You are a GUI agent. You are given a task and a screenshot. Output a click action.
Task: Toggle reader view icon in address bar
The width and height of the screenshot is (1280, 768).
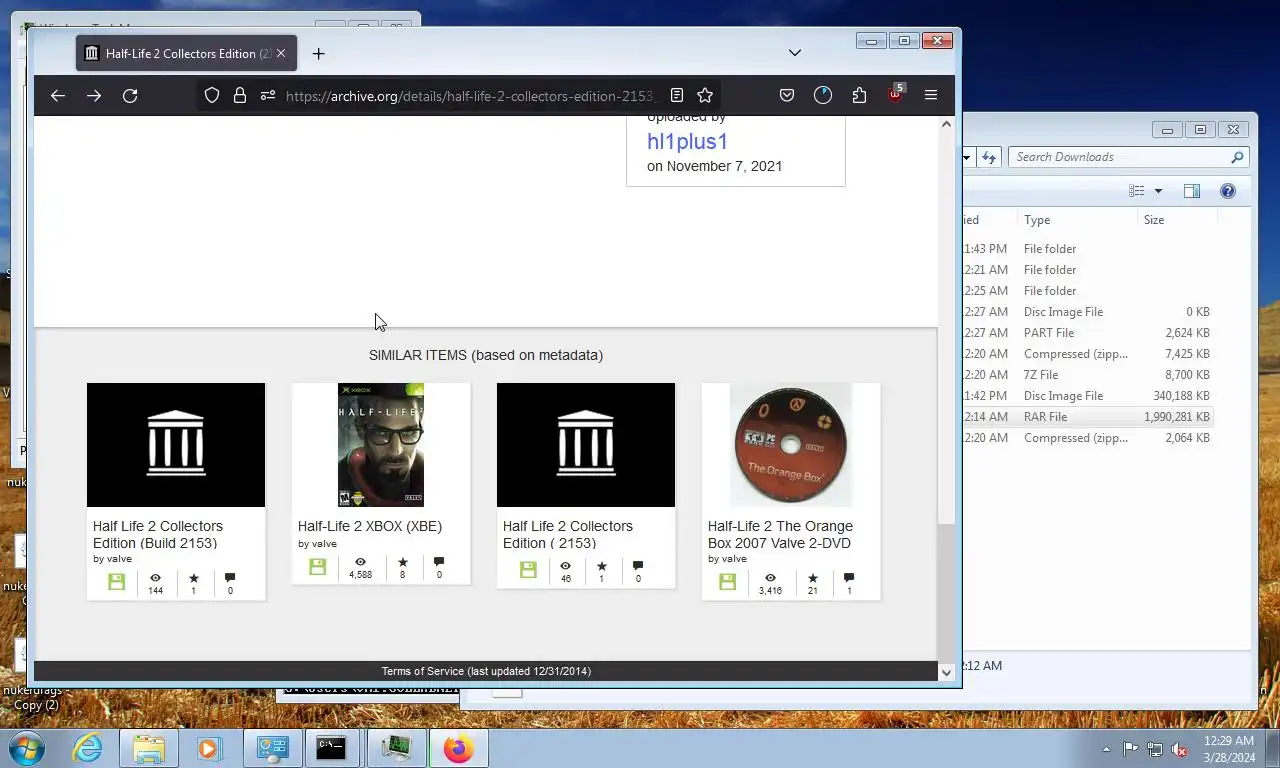click(677, 95)
